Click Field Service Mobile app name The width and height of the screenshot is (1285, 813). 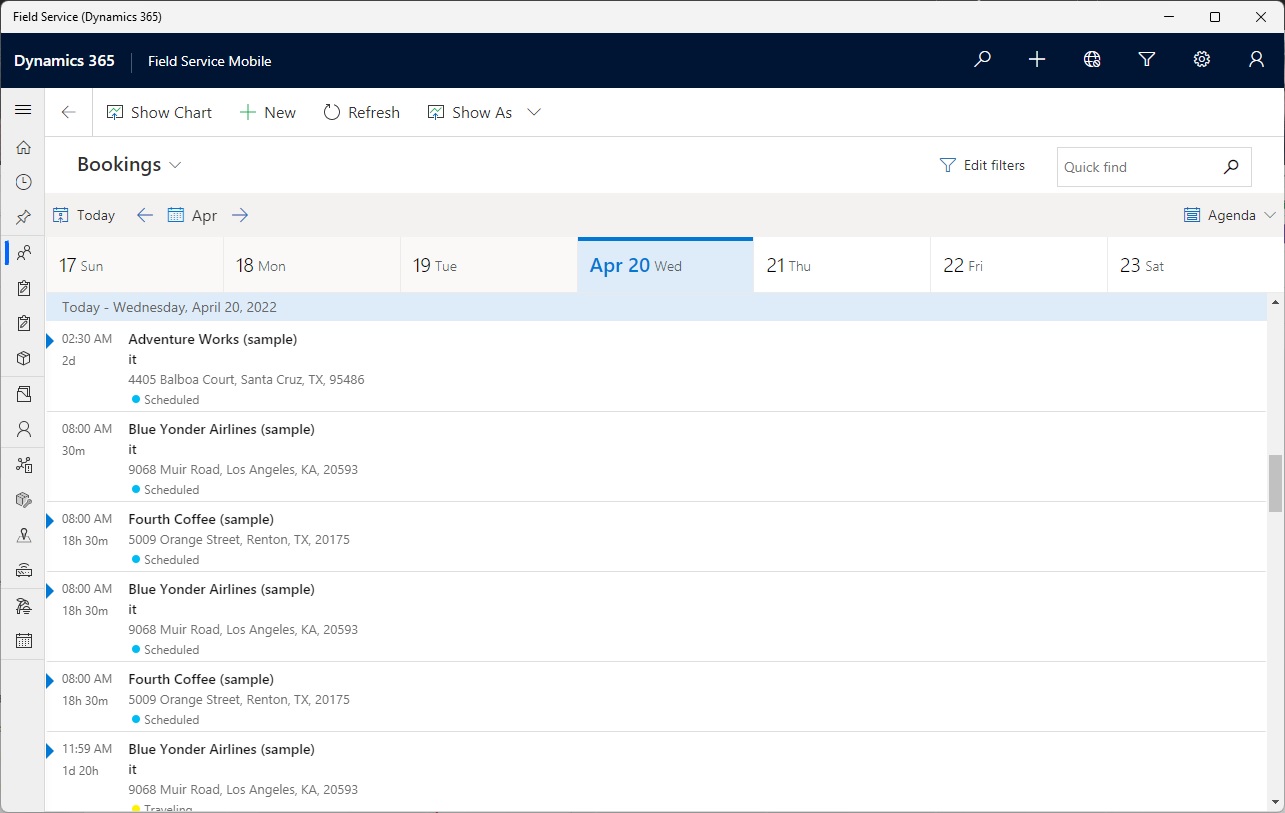point(209,61)
